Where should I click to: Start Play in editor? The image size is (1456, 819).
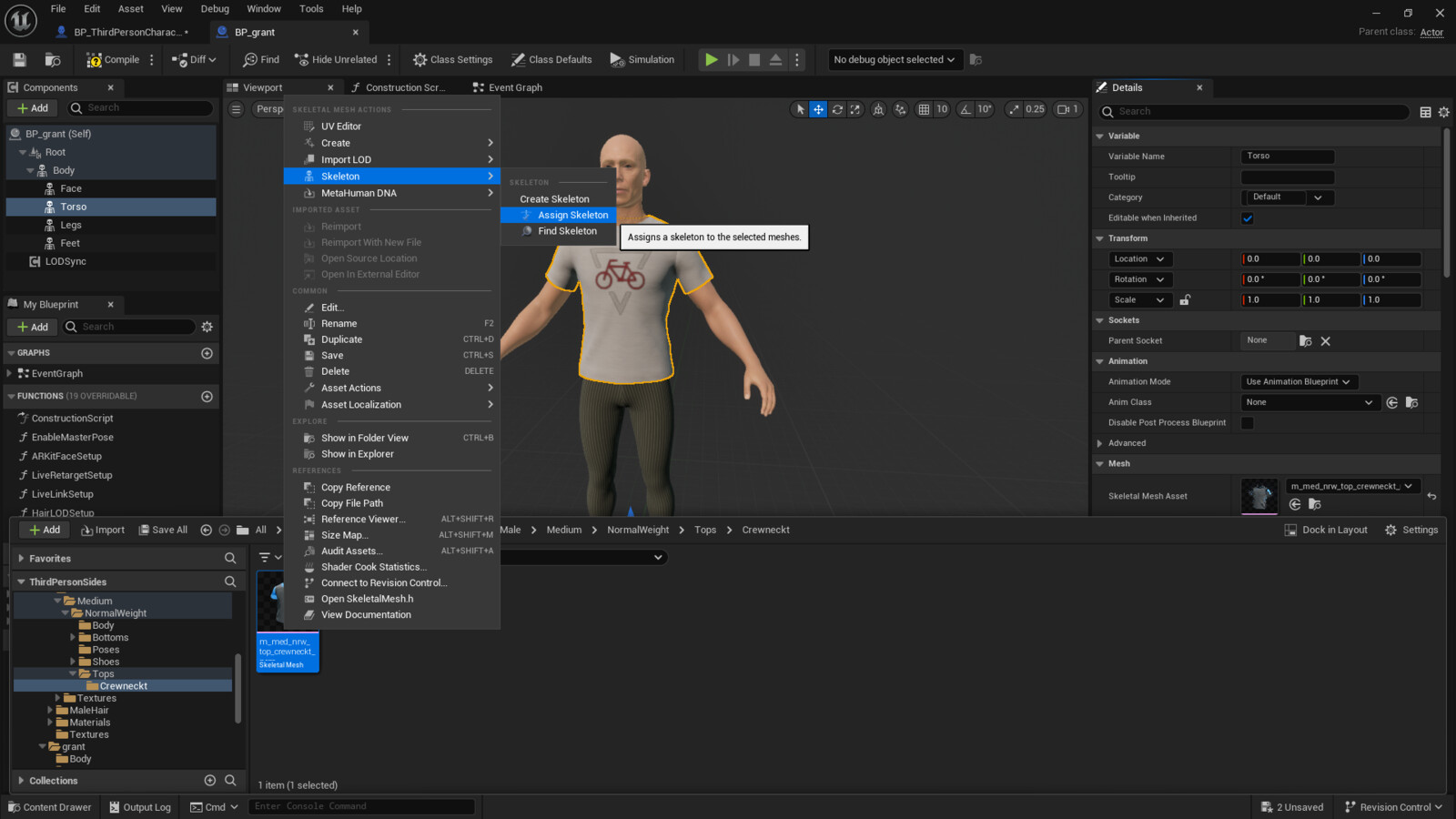[711, 60]
